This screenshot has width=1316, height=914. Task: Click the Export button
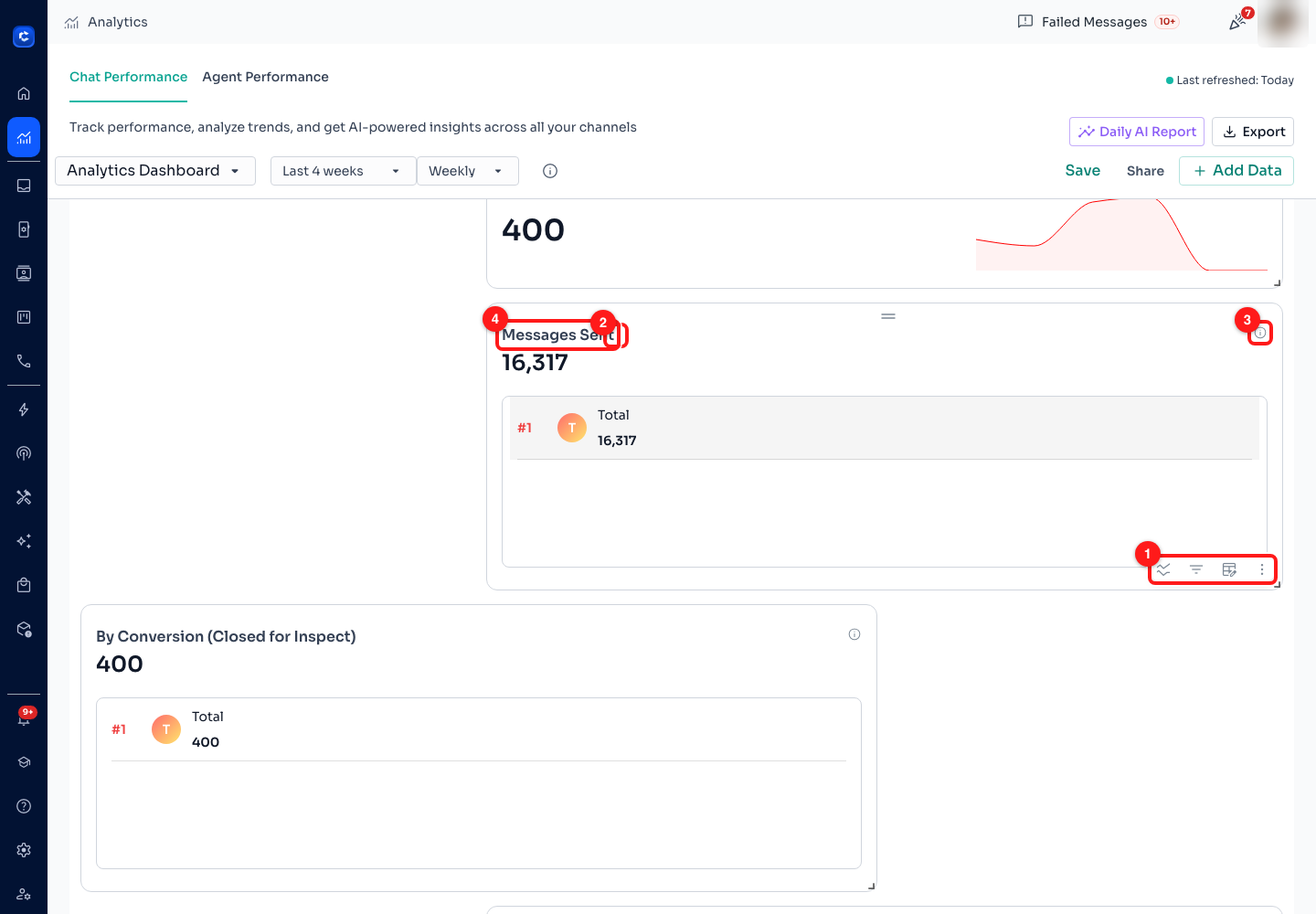(1253, 132)
